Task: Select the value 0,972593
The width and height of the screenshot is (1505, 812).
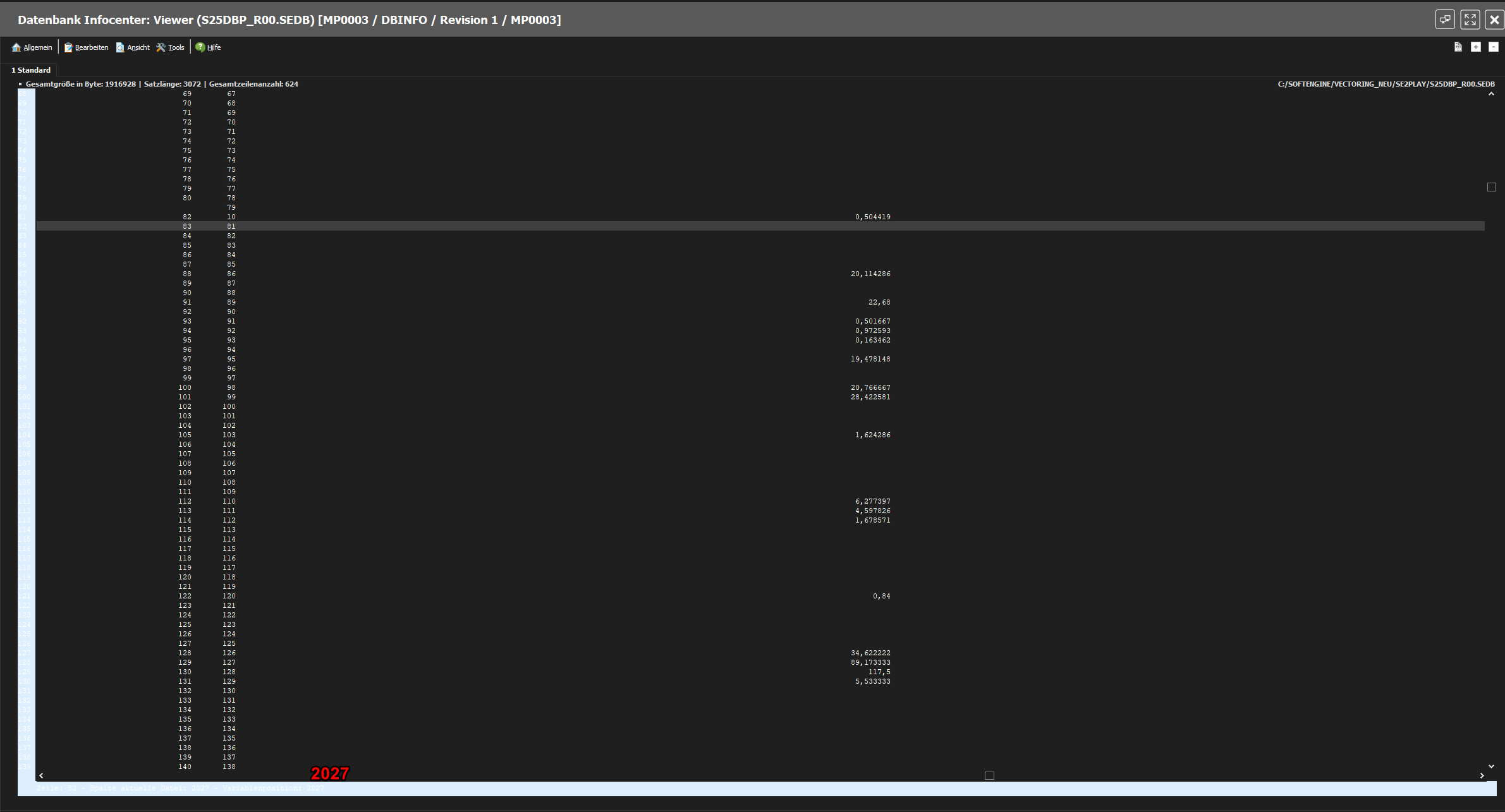Action: pyautogui.click(x=872, y=330)
